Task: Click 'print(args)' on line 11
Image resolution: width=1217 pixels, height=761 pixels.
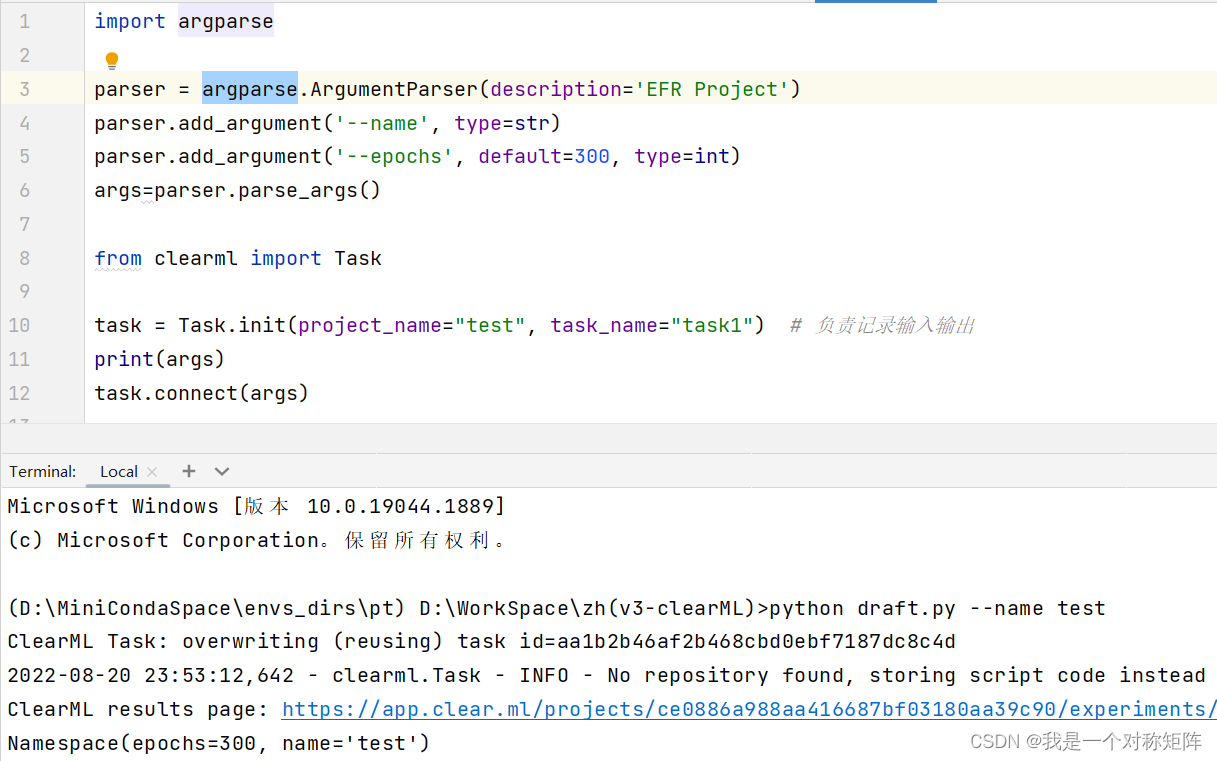Action: (160, 359)
